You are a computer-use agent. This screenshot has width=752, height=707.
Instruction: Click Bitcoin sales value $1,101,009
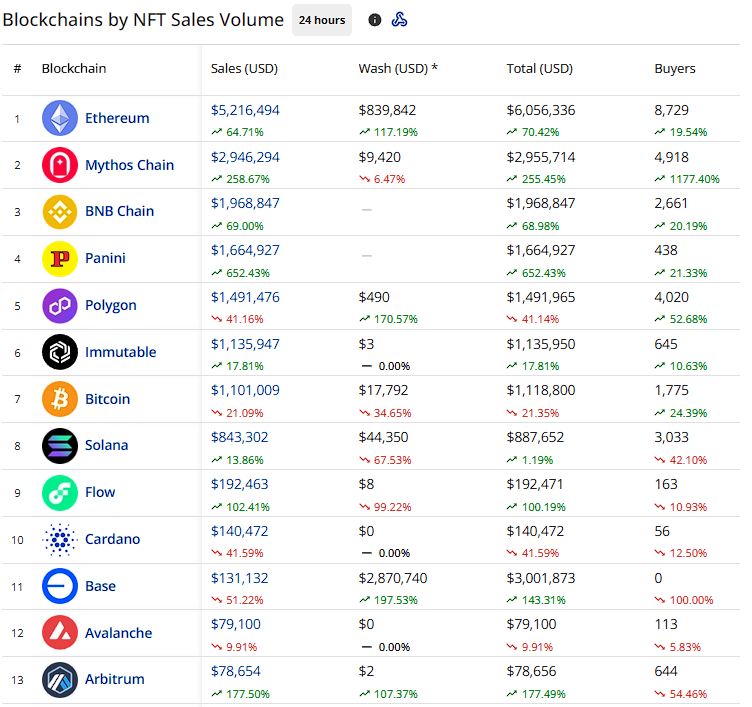(245, 390)
